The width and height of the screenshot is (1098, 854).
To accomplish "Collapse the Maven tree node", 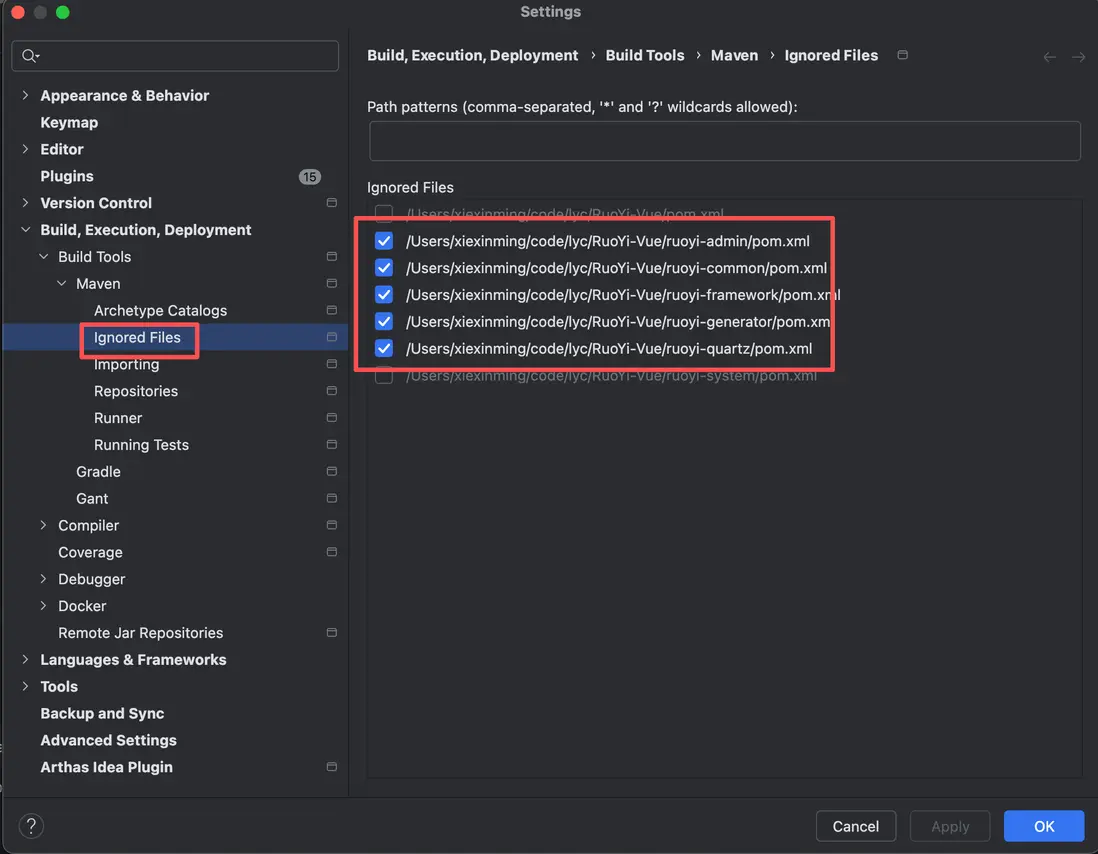I will point(62,284).
